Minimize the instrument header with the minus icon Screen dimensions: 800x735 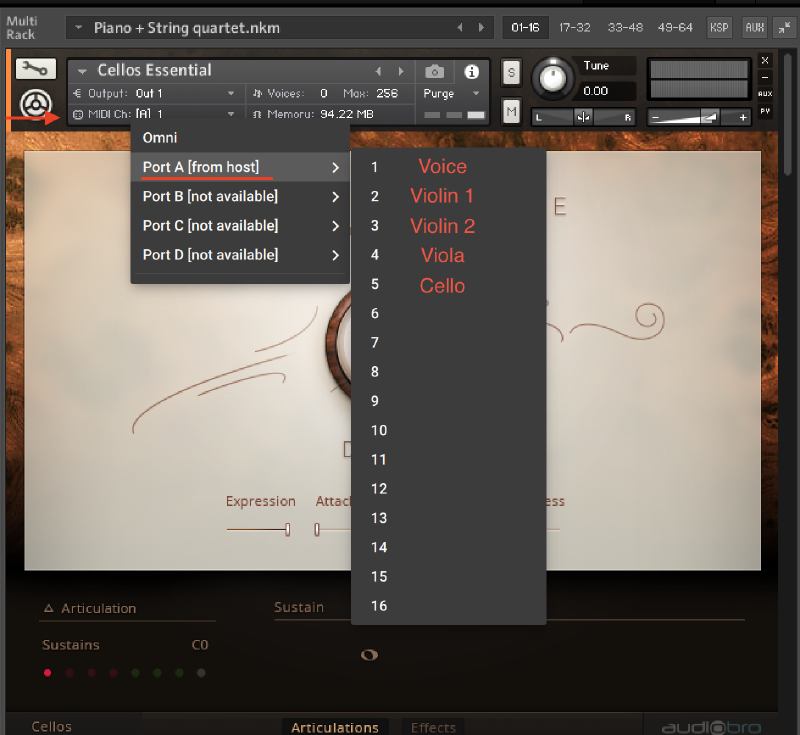tap(765, 77)
